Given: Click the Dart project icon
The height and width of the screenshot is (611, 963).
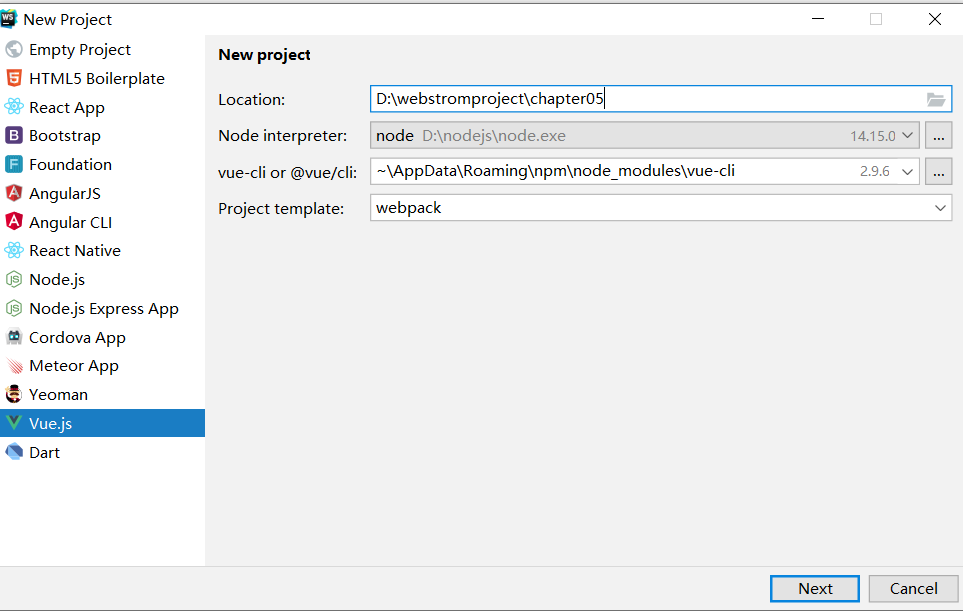Looking at the screenshot, I should (x=14, y=452).
